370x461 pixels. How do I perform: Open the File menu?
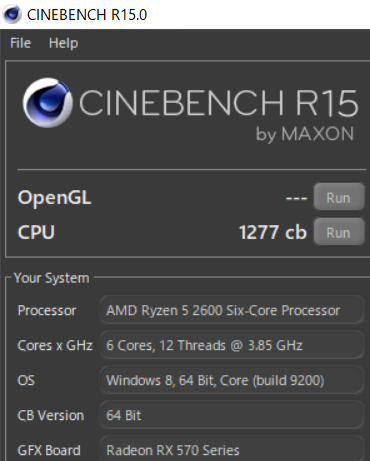tap(20, 43)
